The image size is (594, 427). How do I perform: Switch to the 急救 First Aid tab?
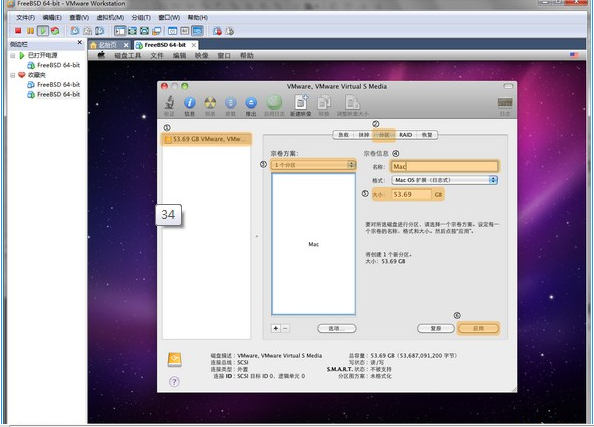pyautogui.click(x=343, y=135)
